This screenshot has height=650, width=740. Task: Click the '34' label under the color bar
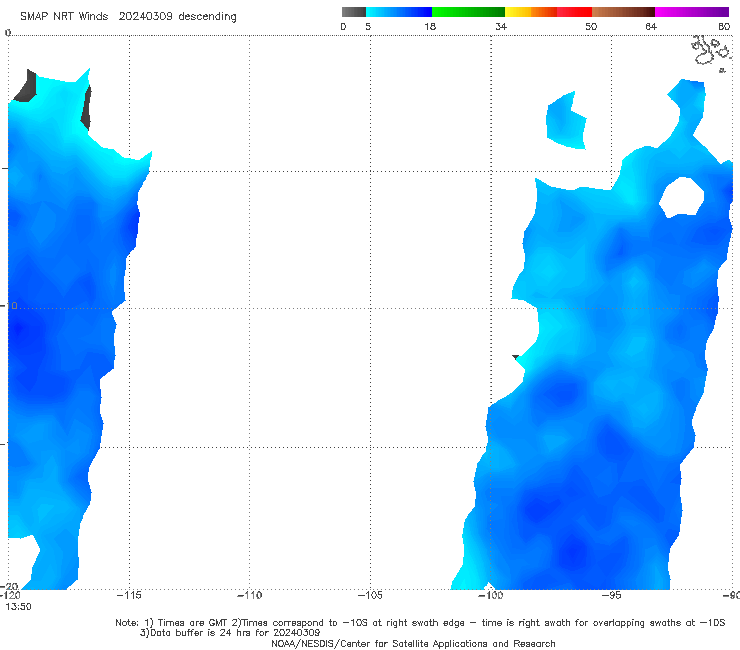pyautogui.click(x=501, y=27)
